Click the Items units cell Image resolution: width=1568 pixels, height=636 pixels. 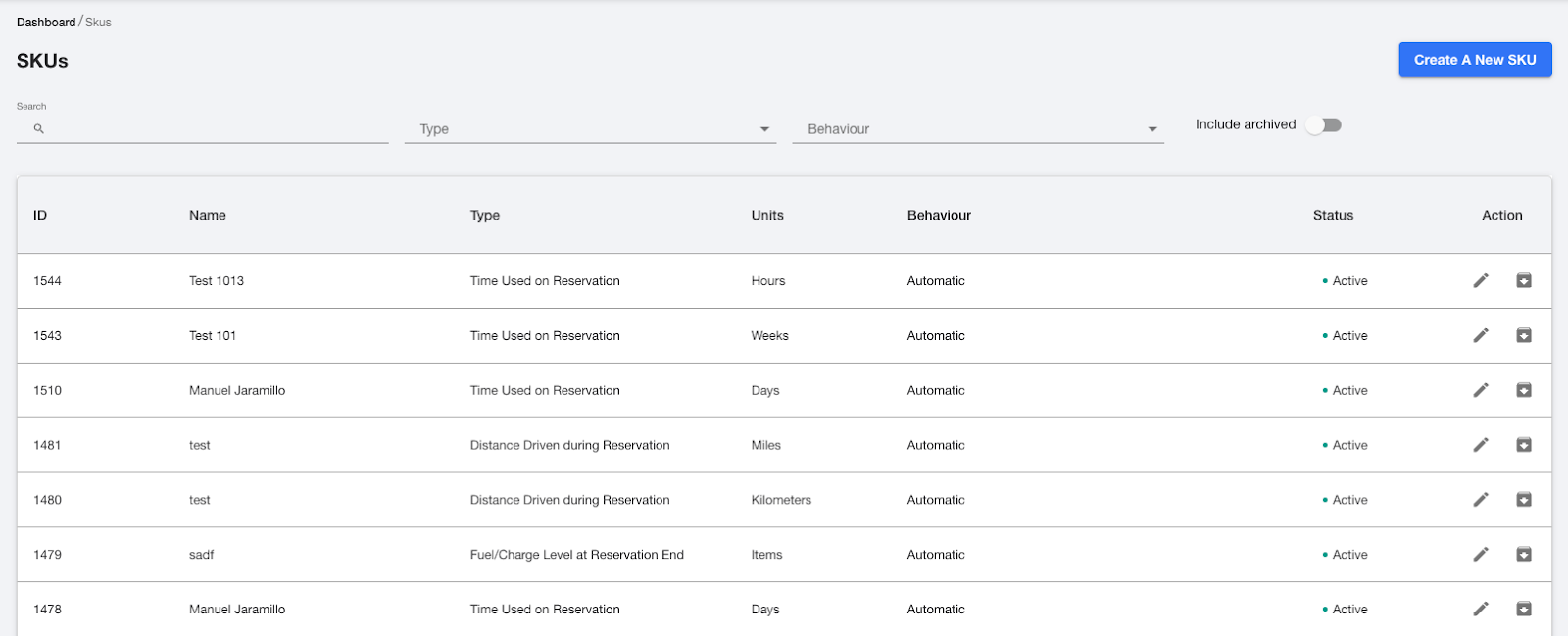[766, 555]
